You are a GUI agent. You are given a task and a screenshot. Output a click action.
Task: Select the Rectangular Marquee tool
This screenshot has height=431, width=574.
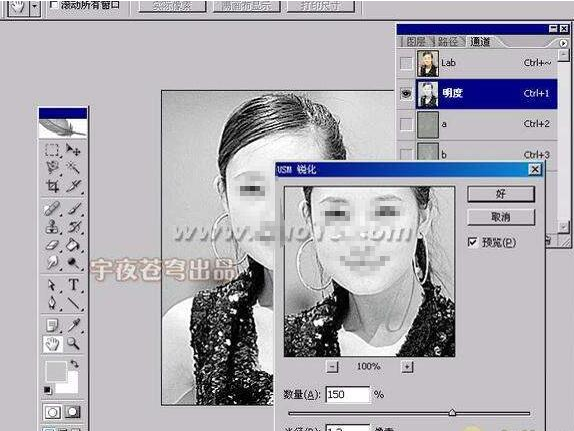point(52,150)
